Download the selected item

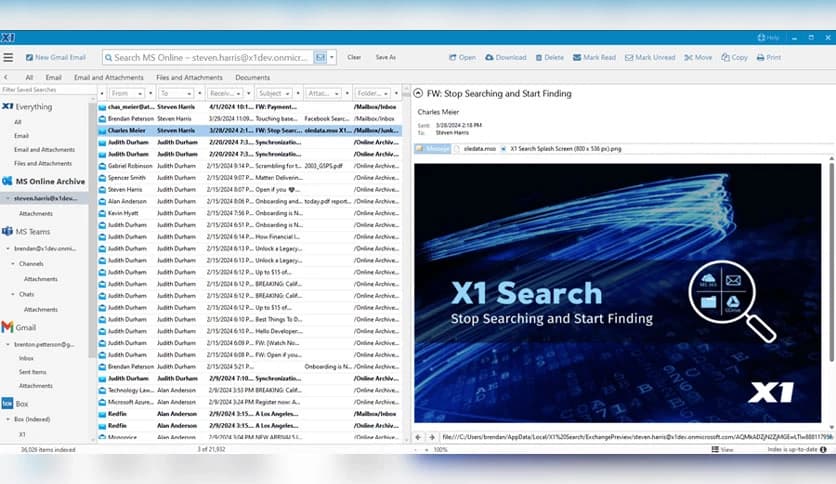(x=505, y=58)
